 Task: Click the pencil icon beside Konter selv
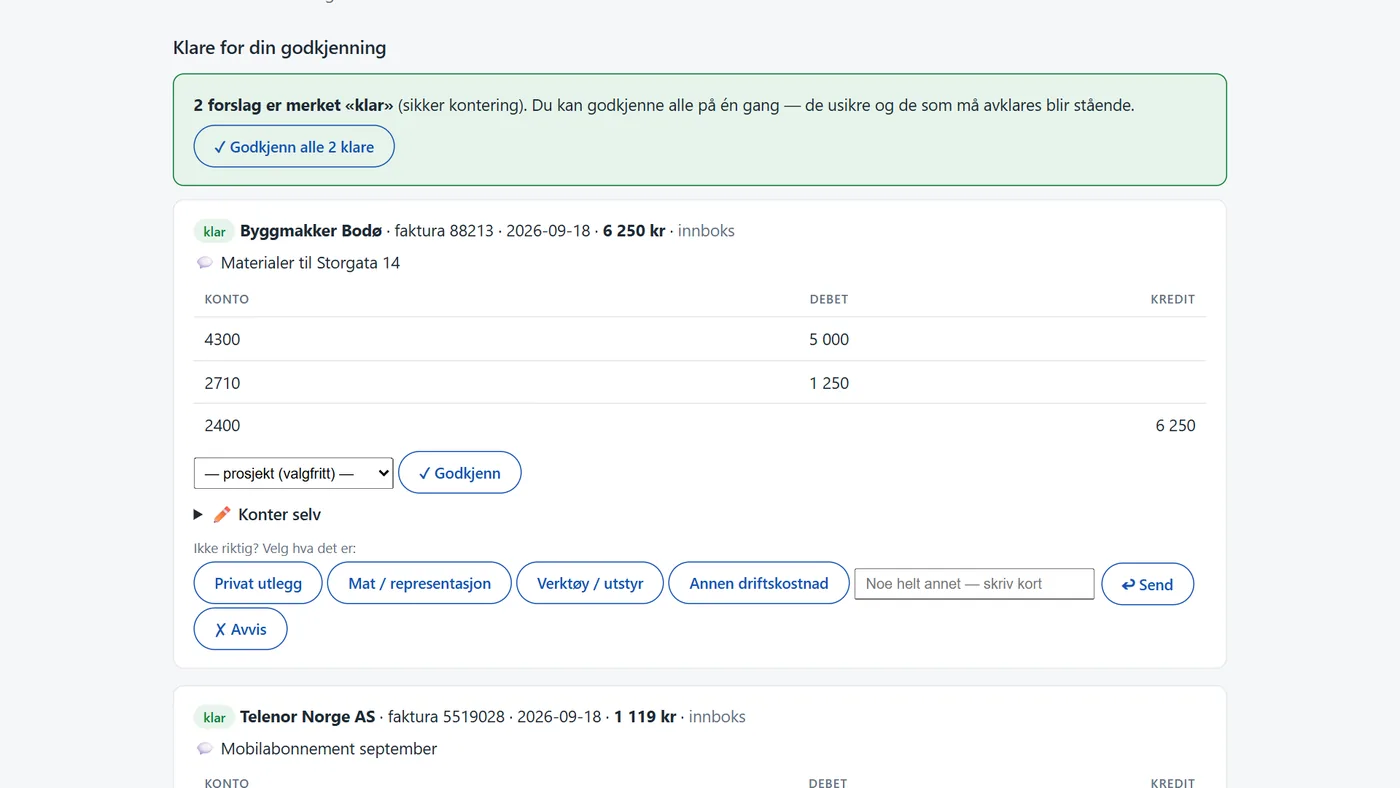pyautogui.click(x=222, y=514)
